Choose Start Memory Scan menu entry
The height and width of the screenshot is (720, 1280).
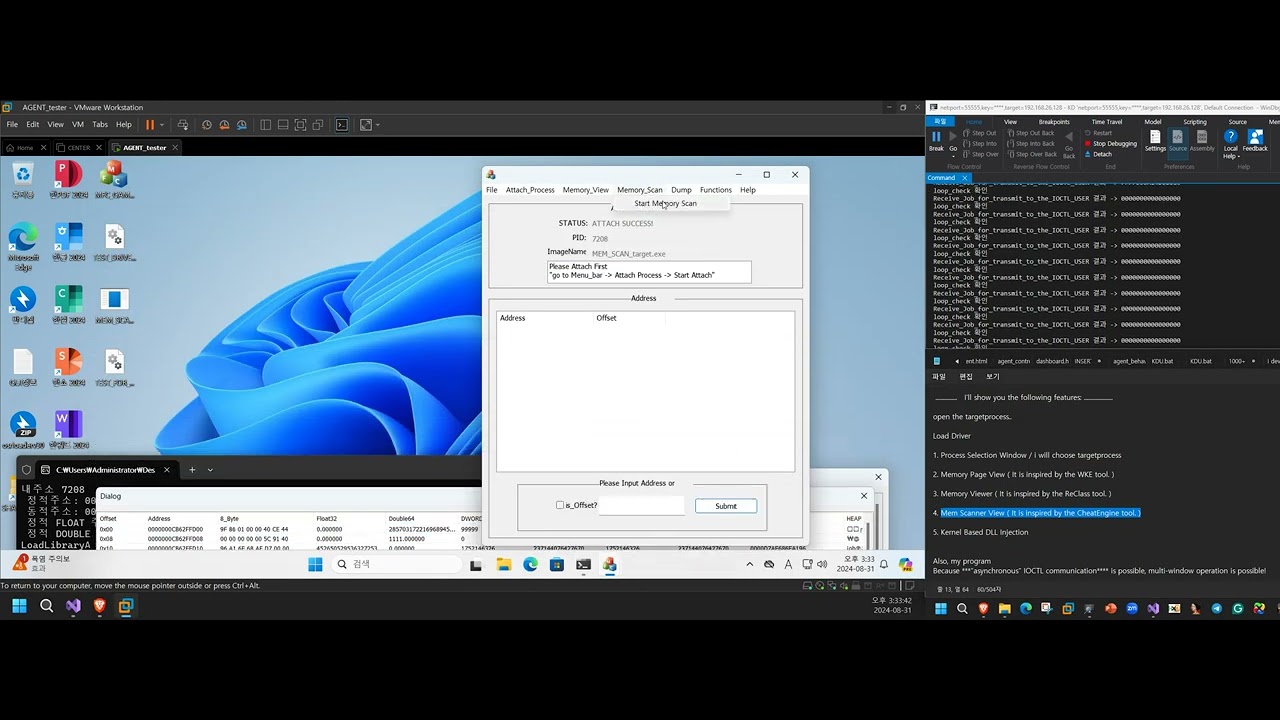point(665,203)
